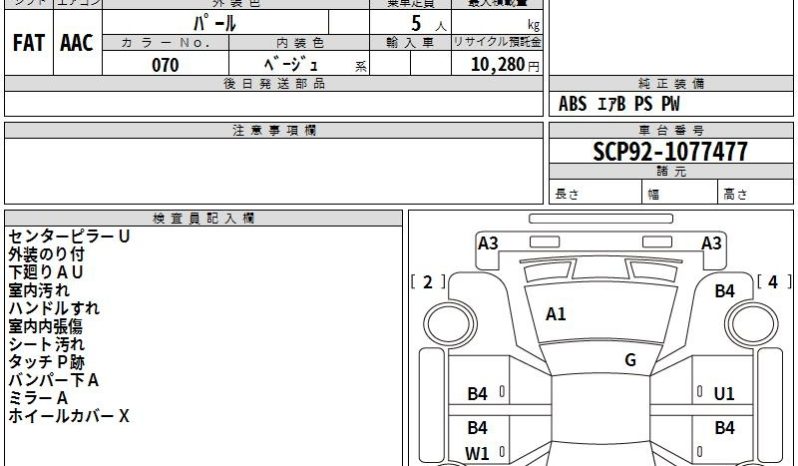Select the W1 mark on car diagram
The image size is (798, 466).
[478, 453]
